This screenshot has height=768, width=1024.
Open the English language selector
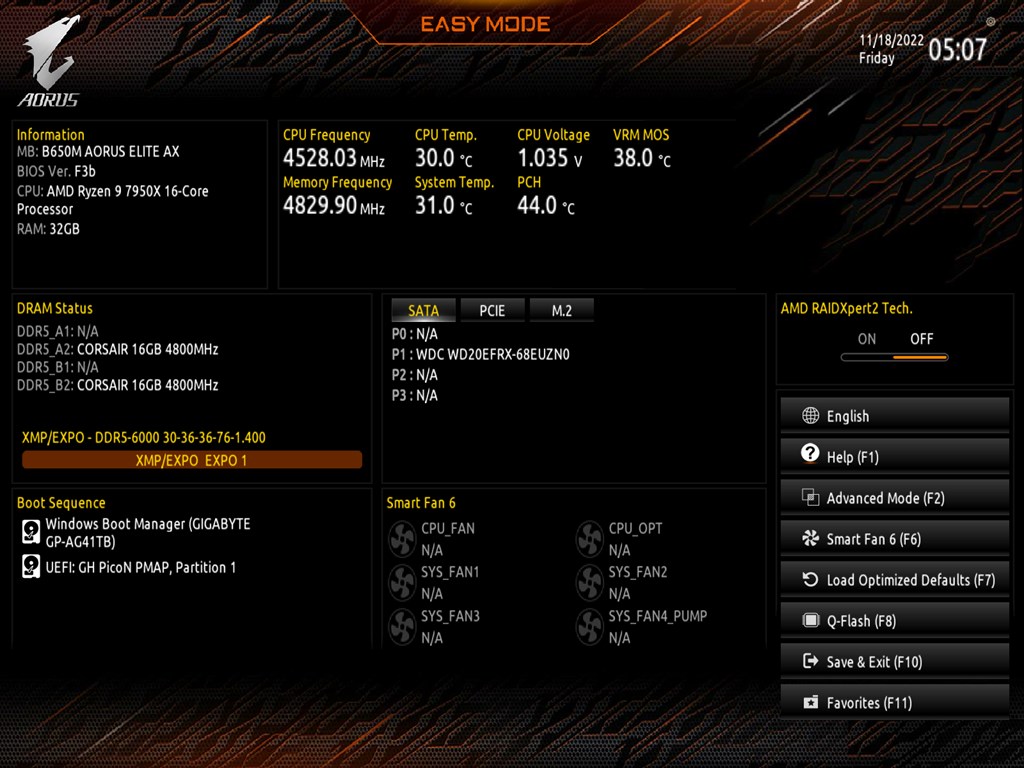pyautogui.click(x=895, y=416)
